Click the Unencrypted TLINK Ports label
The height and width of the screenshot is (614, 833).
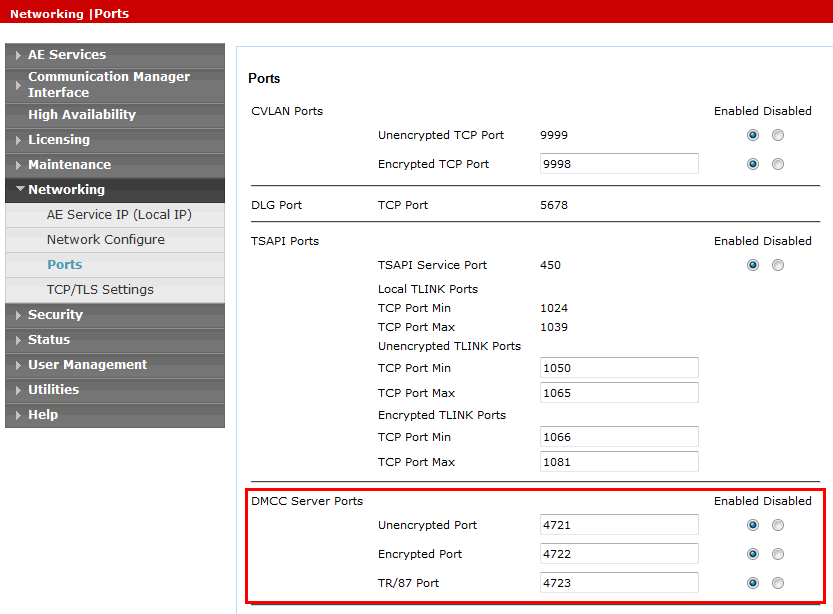pos(449,346)
